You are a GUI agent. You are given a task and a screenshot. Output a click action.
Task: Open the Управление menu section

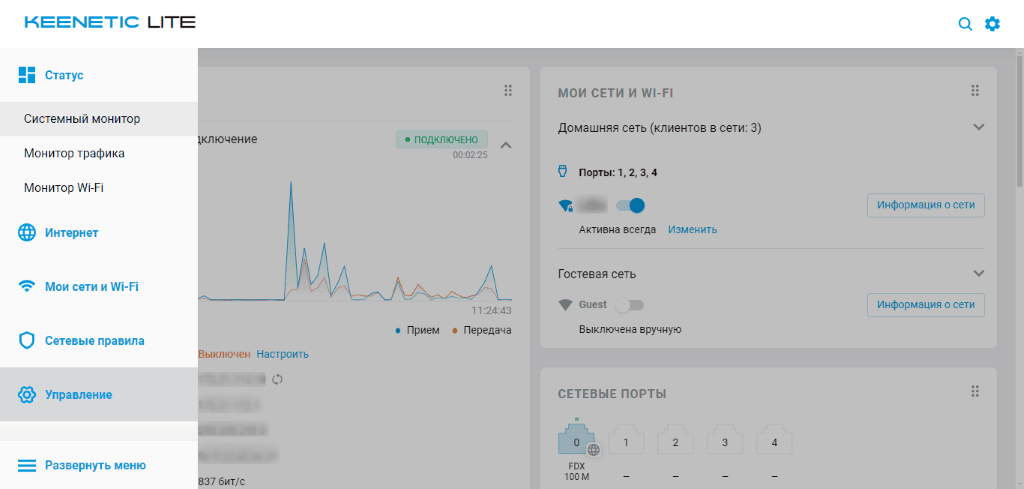tap(78, 395)
